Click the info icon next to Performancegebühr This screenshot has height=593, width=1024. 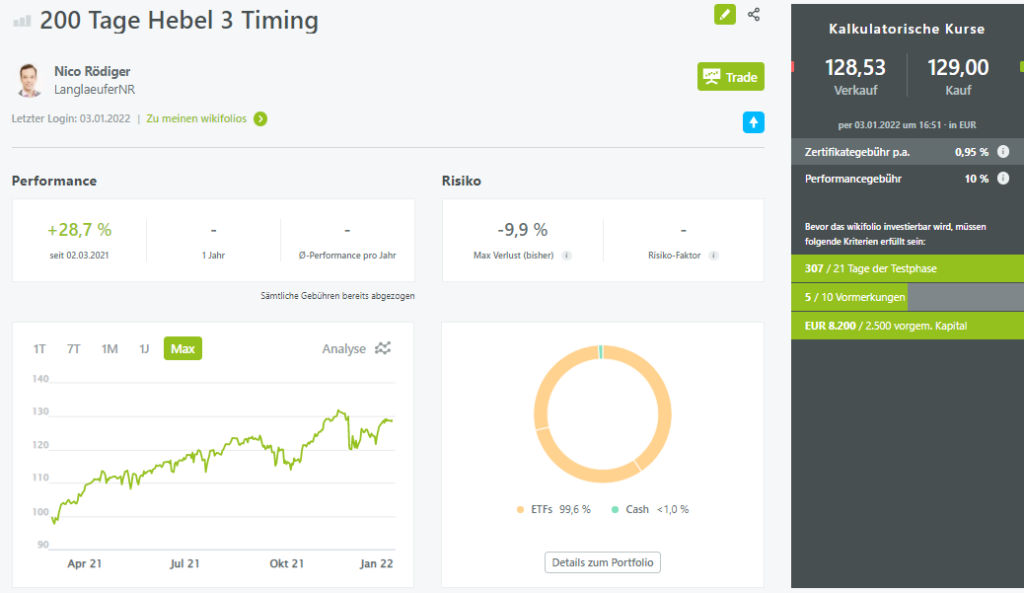[1003, 178]
